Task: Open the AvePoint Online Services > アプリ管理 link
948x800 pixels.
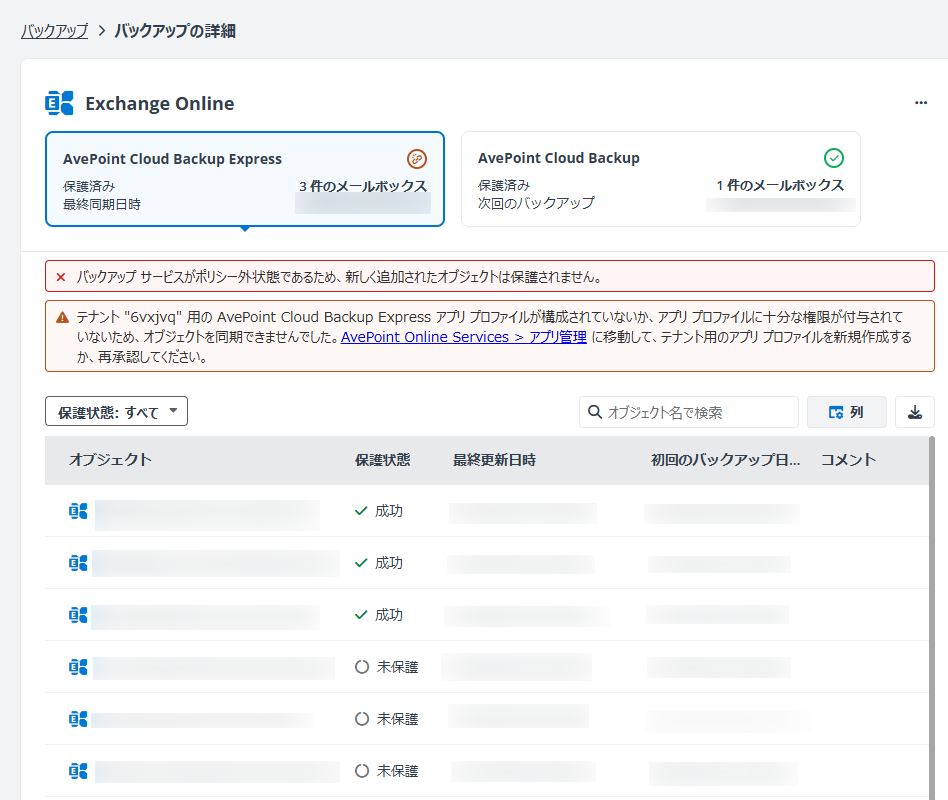Action: (x=464, y=337)
